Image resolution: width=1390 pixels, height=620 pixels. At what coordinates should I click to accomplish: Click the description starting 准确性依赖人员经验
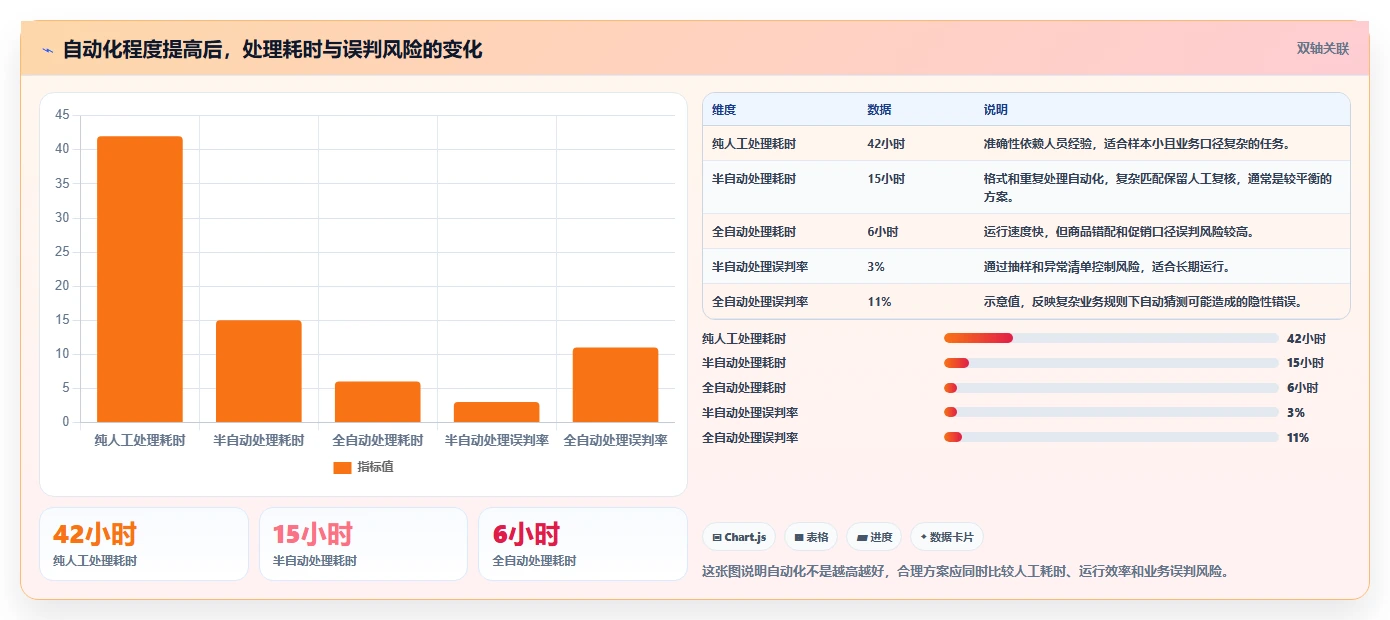[1140, 144]
